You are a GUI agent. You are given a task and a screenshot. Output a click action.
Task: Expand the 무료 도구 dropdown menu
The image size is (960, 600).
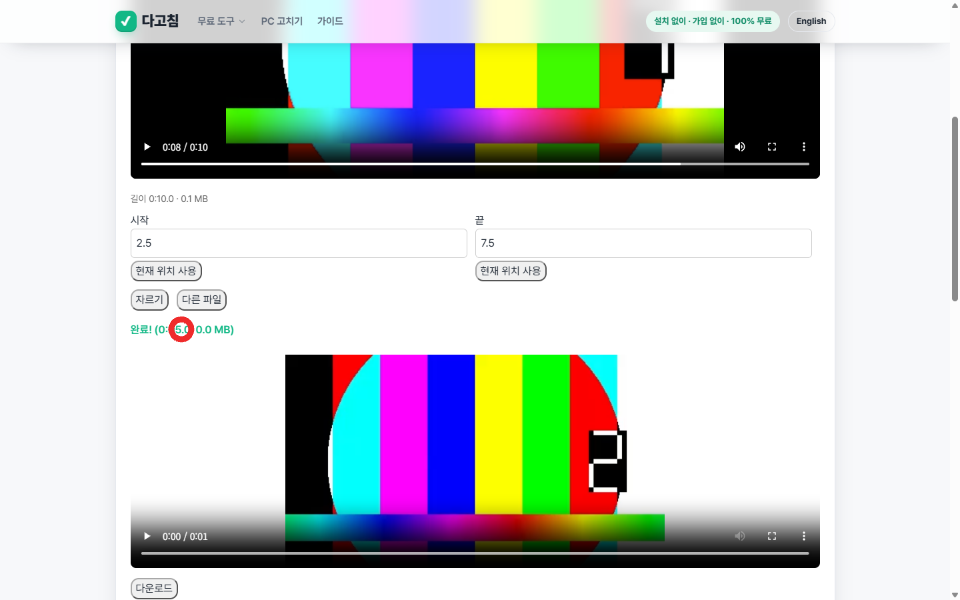pyautogui.click(x=221, y=21)
